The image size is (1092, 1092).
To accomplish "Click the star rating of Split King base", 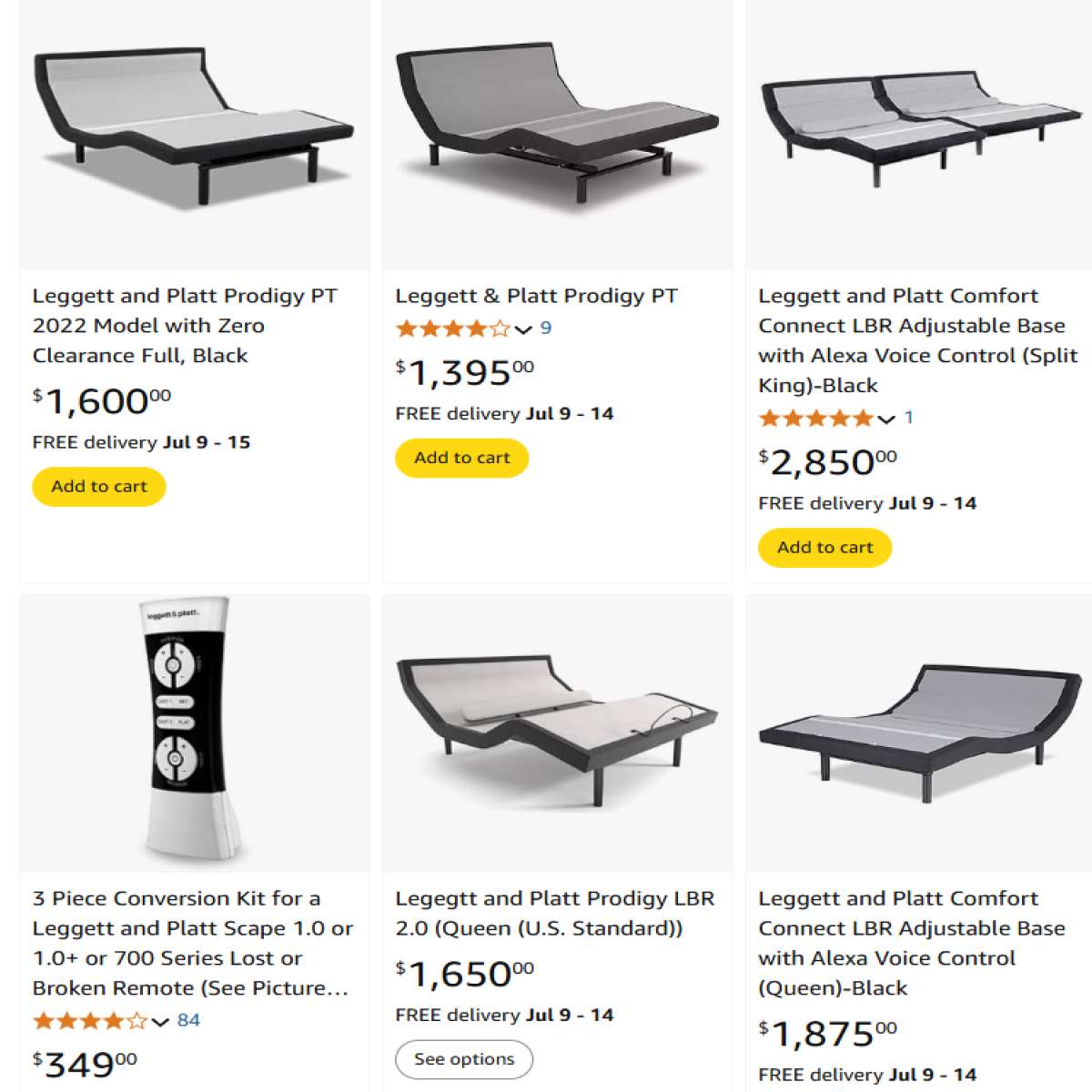I will (815, 419).
